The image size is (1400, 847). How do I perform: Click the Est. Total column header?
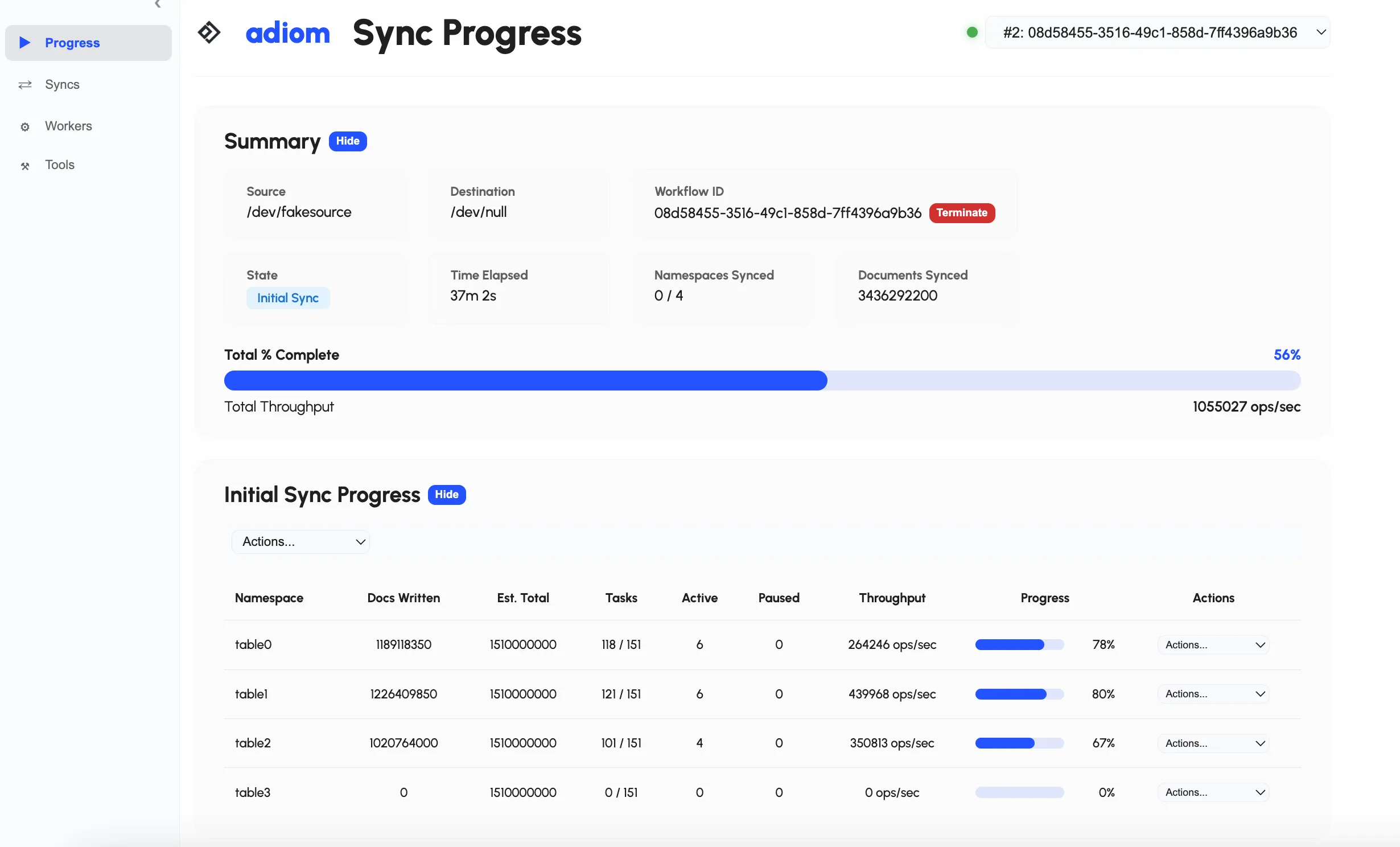pos(523,598)
